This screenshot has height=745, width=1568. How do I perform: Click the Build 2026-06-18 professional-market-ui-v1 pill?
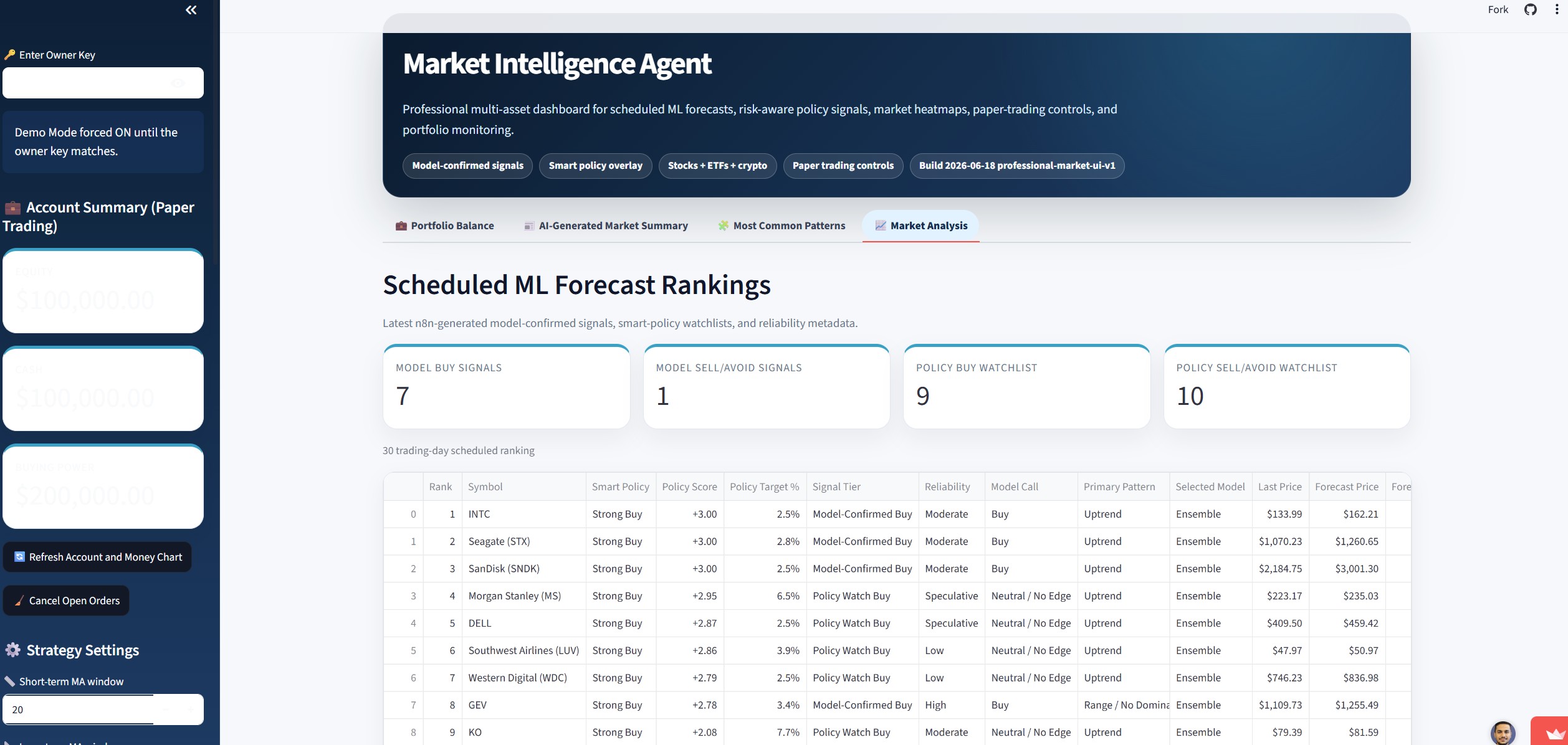(x=1016, y=166)
